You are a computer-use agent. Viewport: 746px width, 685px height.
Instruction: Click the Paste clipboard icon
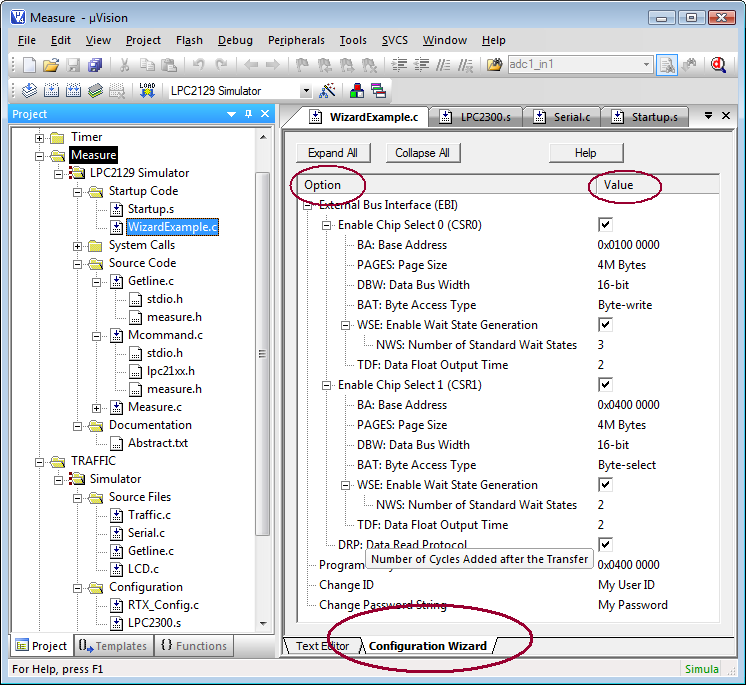169,65
